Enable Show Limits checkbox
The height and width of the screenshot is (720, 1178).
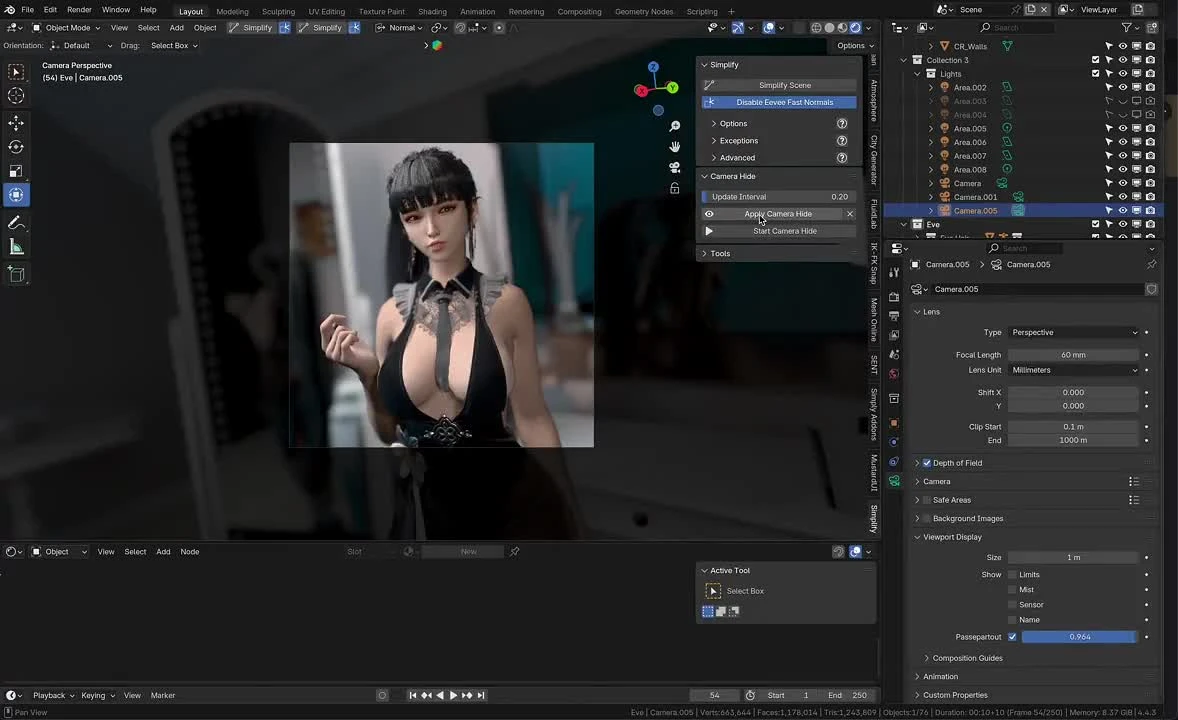click(1012, 574)
